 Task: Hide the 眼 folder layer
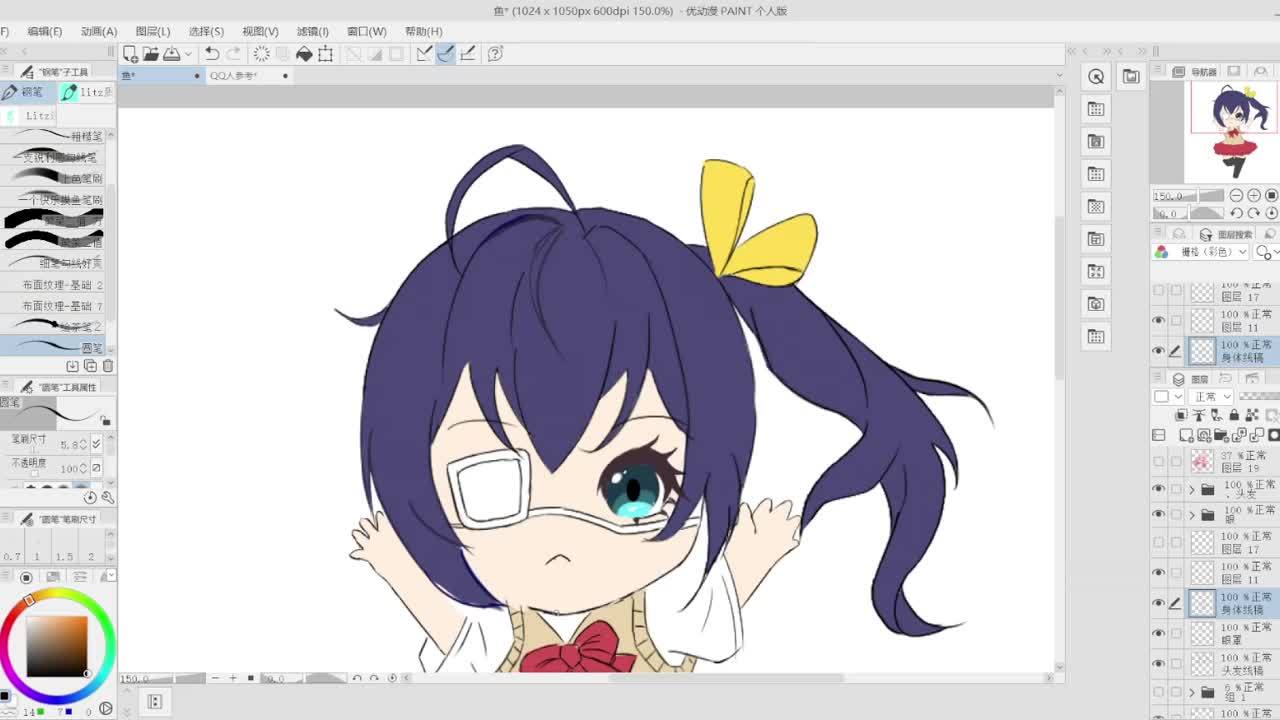(x=1159, y=515)
